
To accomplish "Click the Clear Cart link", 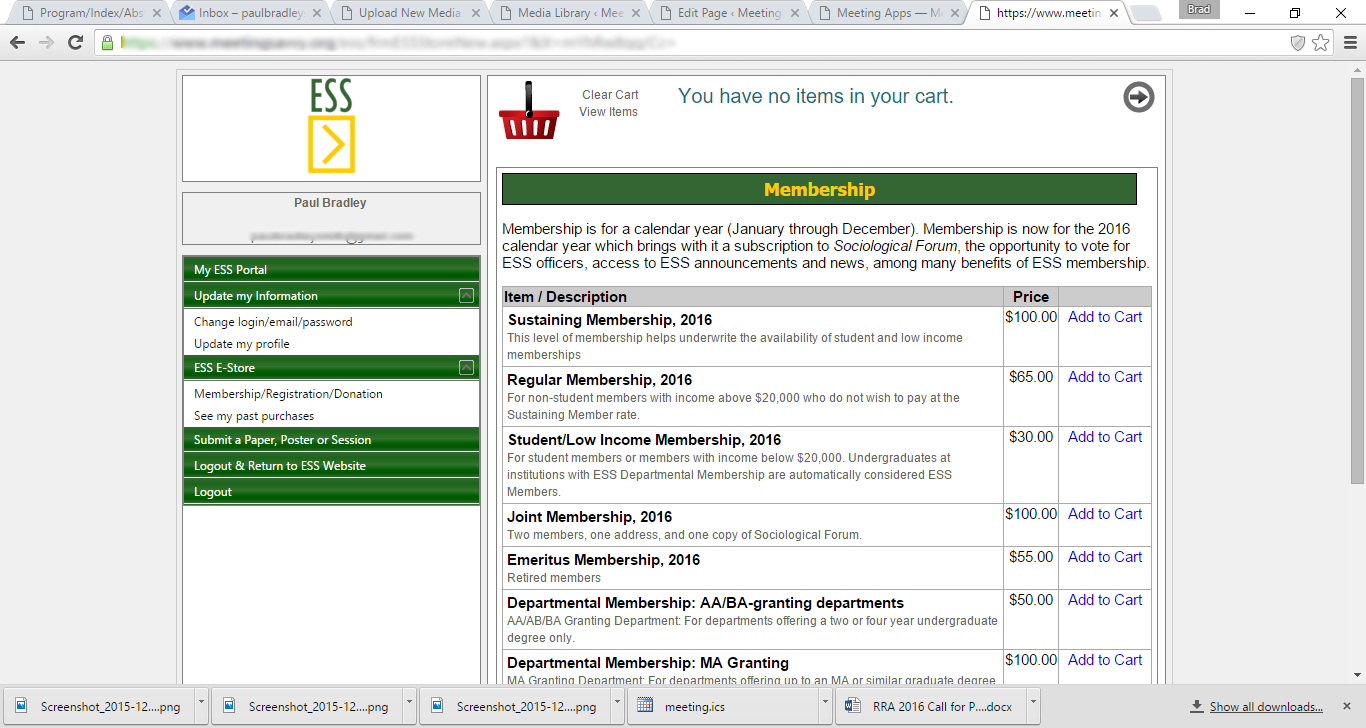I will tap(608, 94).
